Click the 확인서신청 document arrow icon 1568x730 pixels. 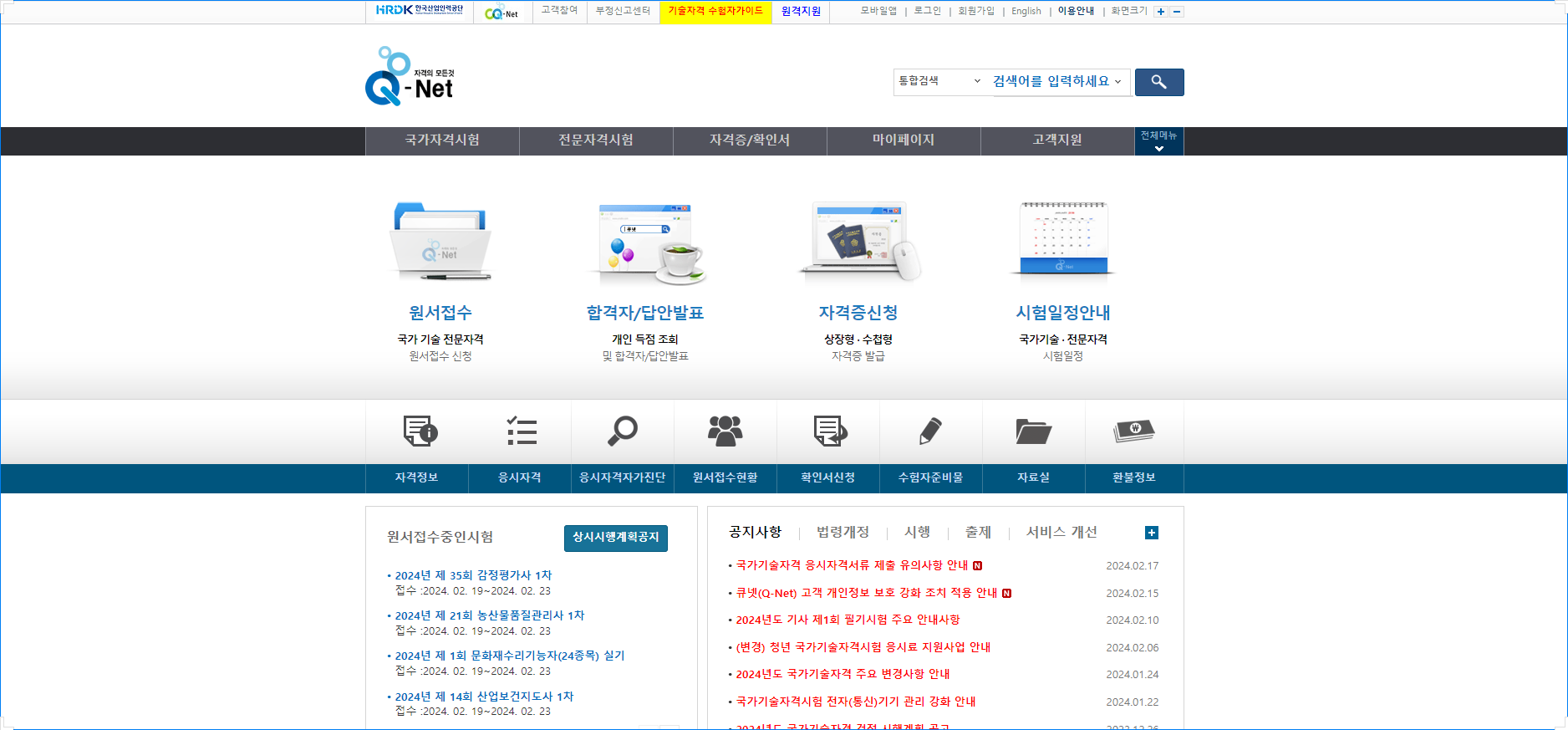point(831,431)
